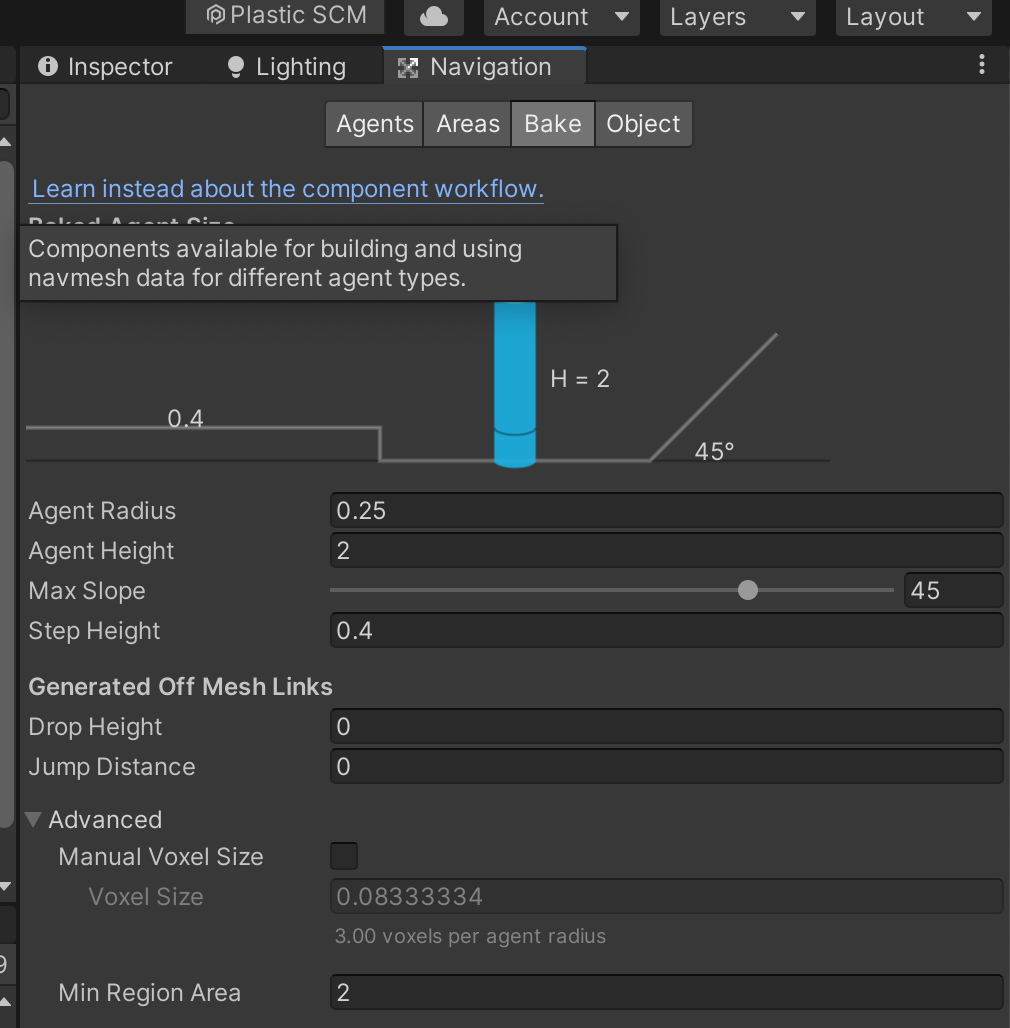The width and height of the screenshot is (1010, 1028).
Task: Click the Areas button
Action: tap(466, 123)
